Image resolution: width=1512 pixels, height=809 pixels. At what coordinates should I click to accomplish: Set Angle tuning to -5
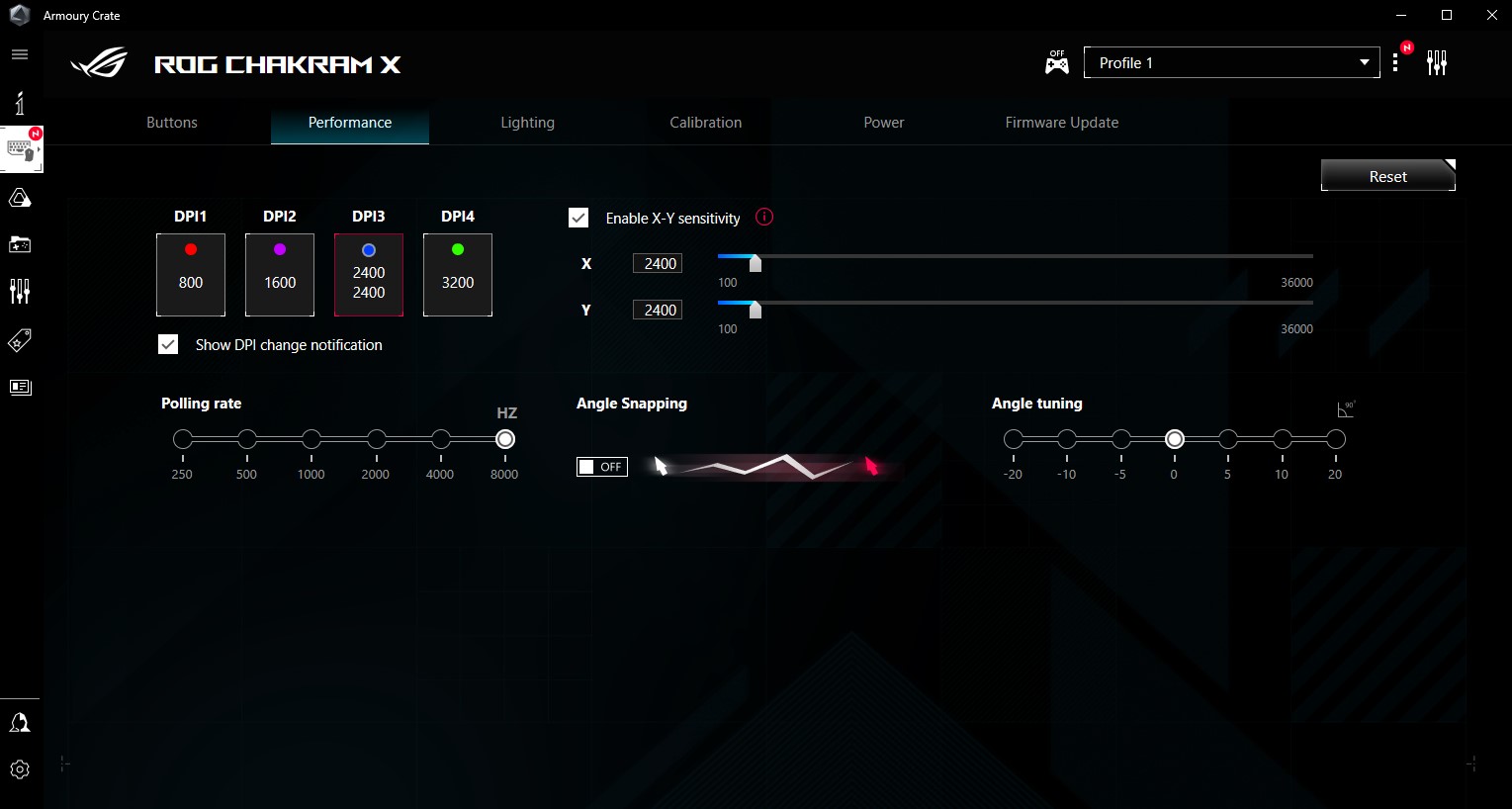1121,439
